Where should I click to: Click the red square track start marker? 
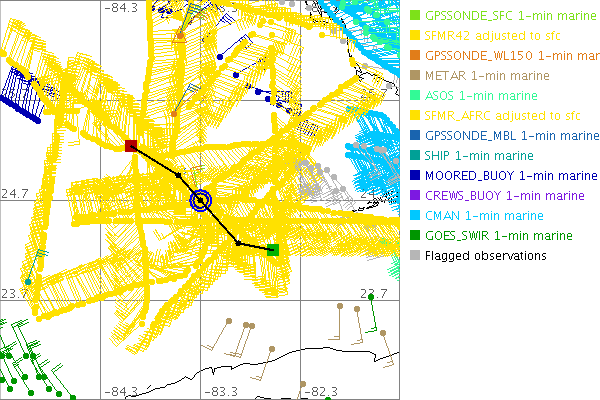(131, 146)
